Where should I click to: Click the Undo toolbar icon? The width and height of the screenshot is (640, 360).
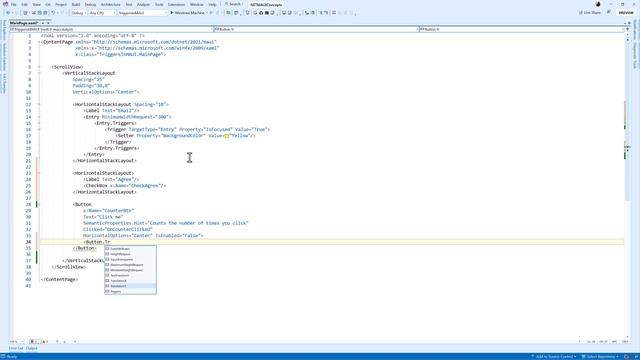click(53, 13)
